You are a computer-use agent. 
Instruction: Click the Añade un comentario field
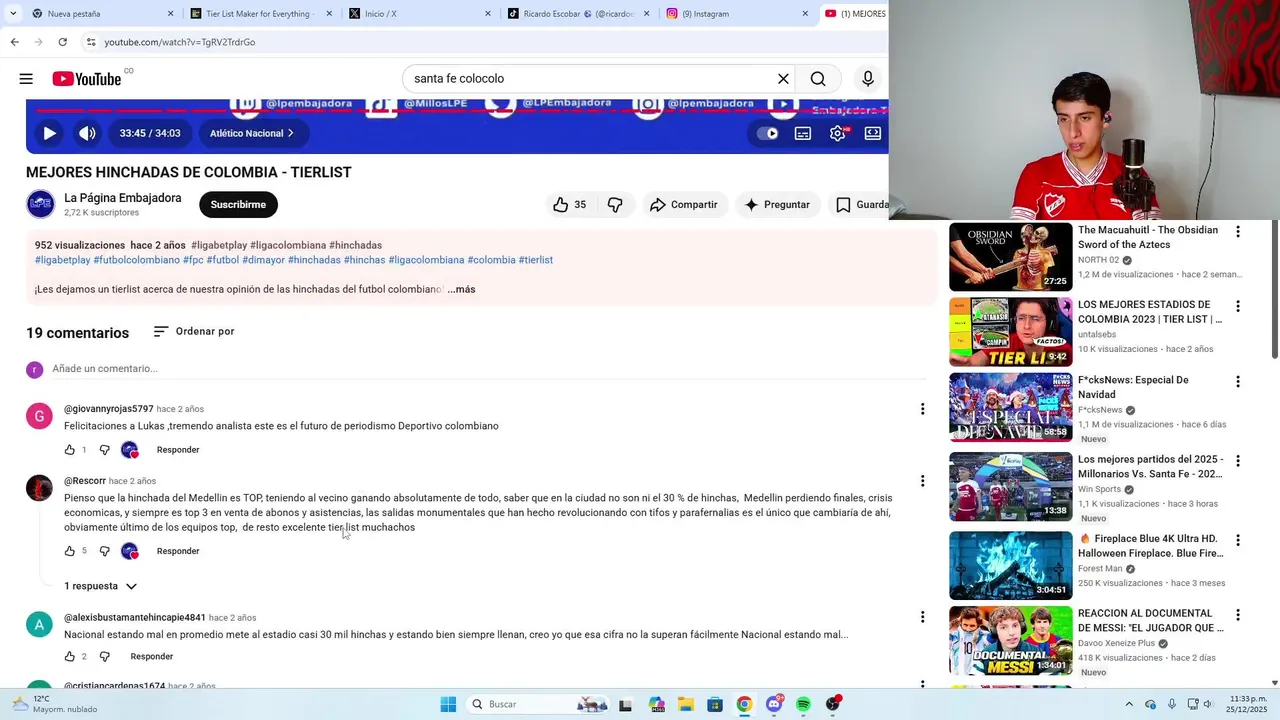pos(489,369)
